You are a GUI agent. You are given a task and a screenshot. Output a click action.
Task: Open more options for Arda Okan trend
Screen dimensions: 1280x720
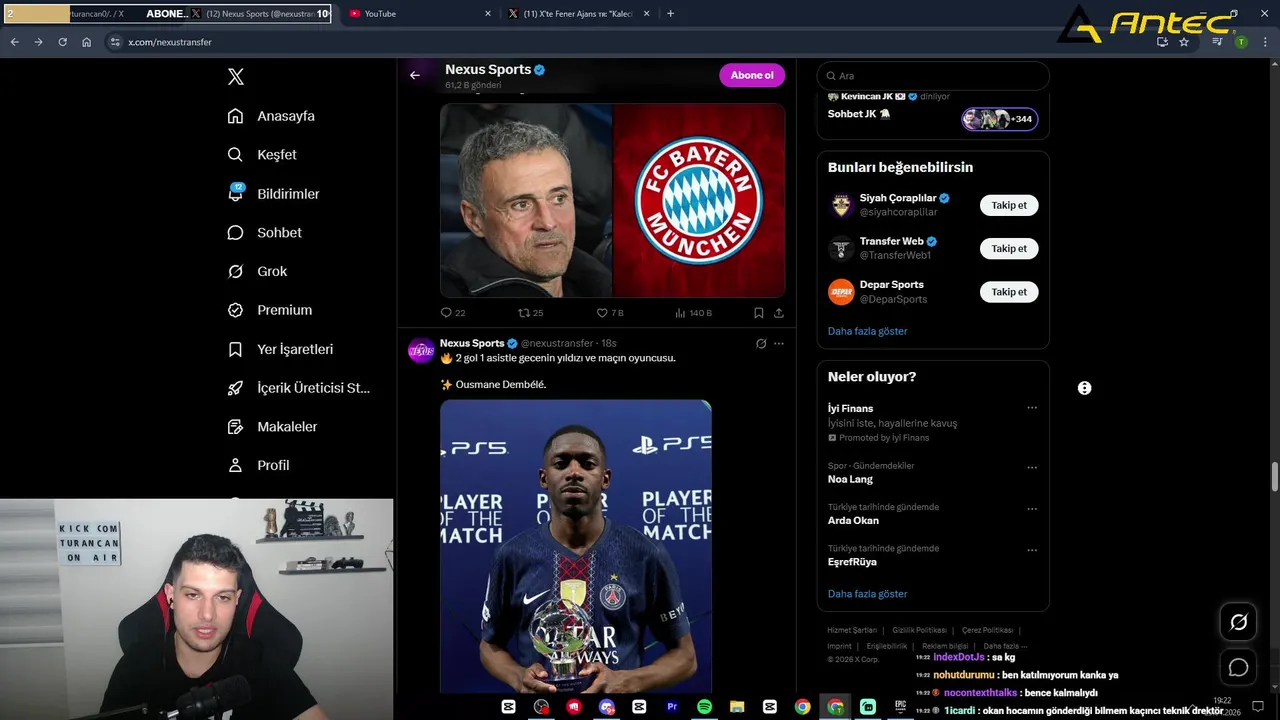point(1032,508)
